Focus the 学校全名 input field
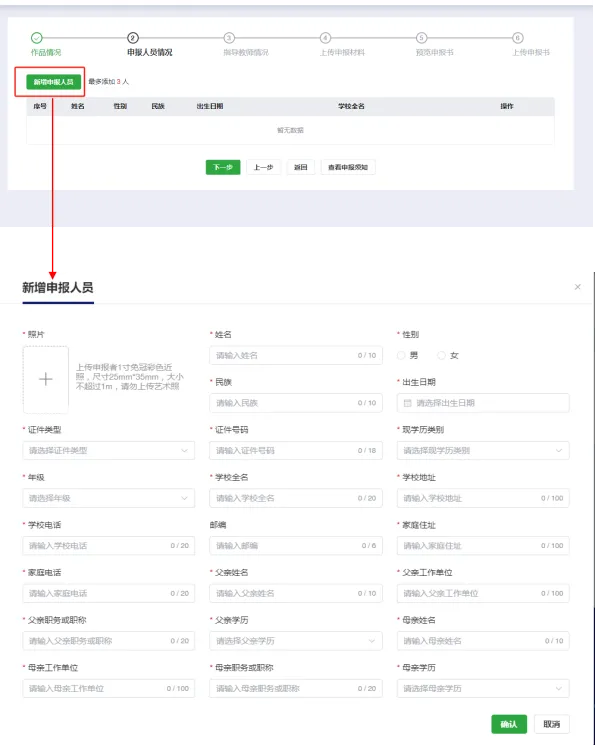This screenshot has height=745, width=595. [x=296, y=498]
